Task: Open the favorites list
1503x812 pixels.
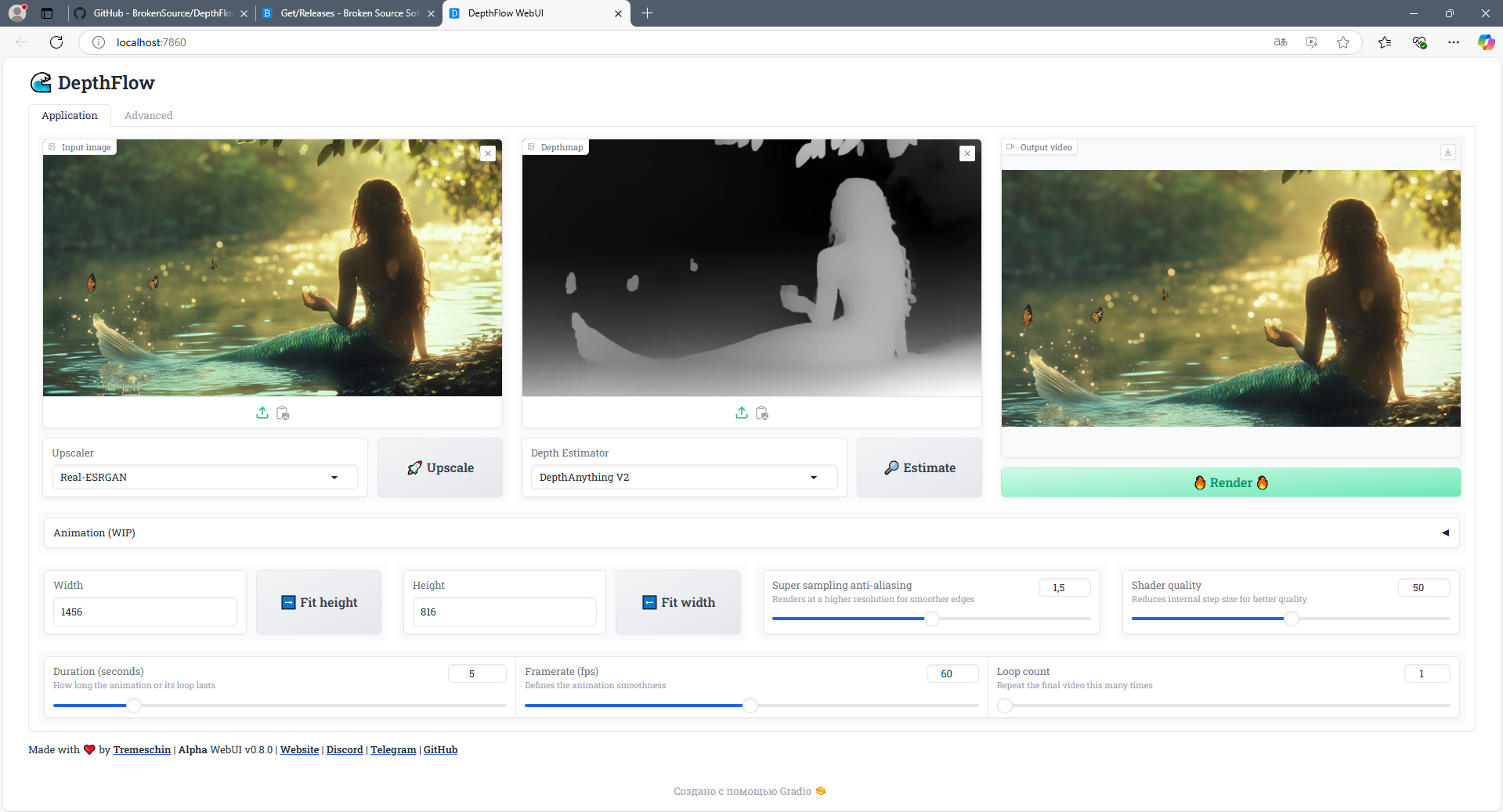Action: click(x=1385, y=42)
